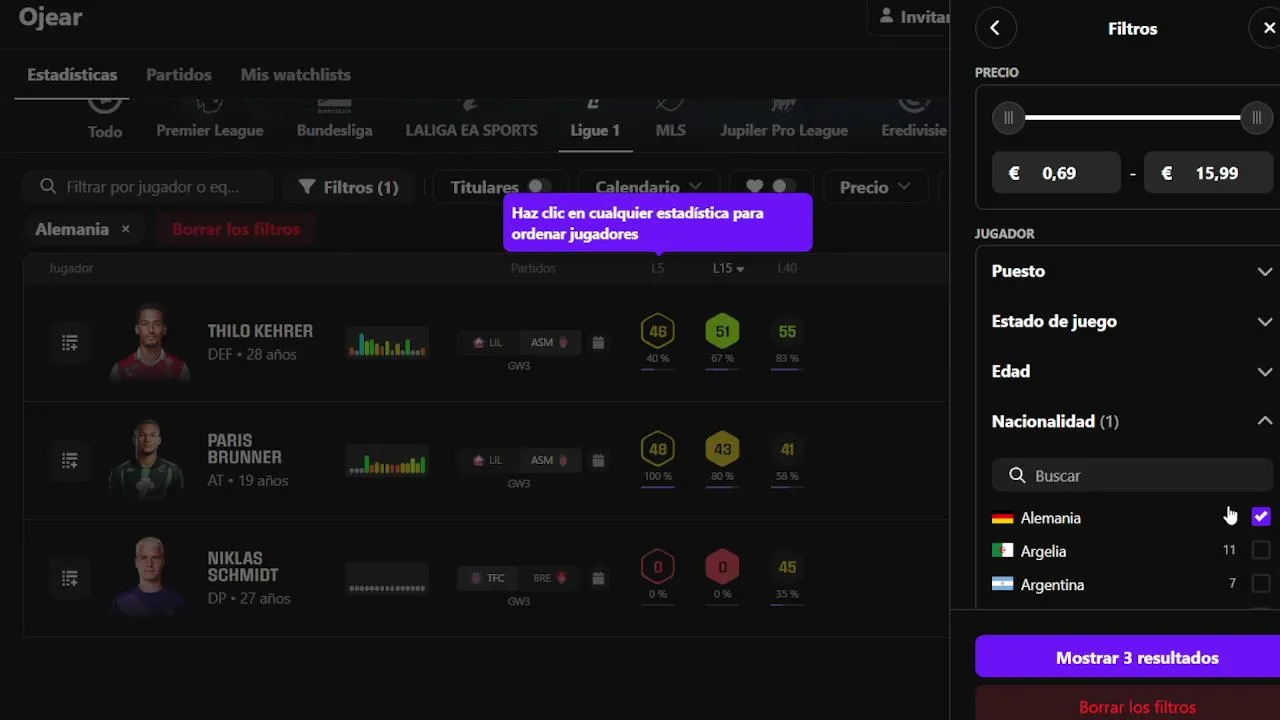The width and height of the screenshot is (1280, 720).
Task: Collapse the Nacionalidad section
Action: pyautogui.click(x=1132, y=421)
